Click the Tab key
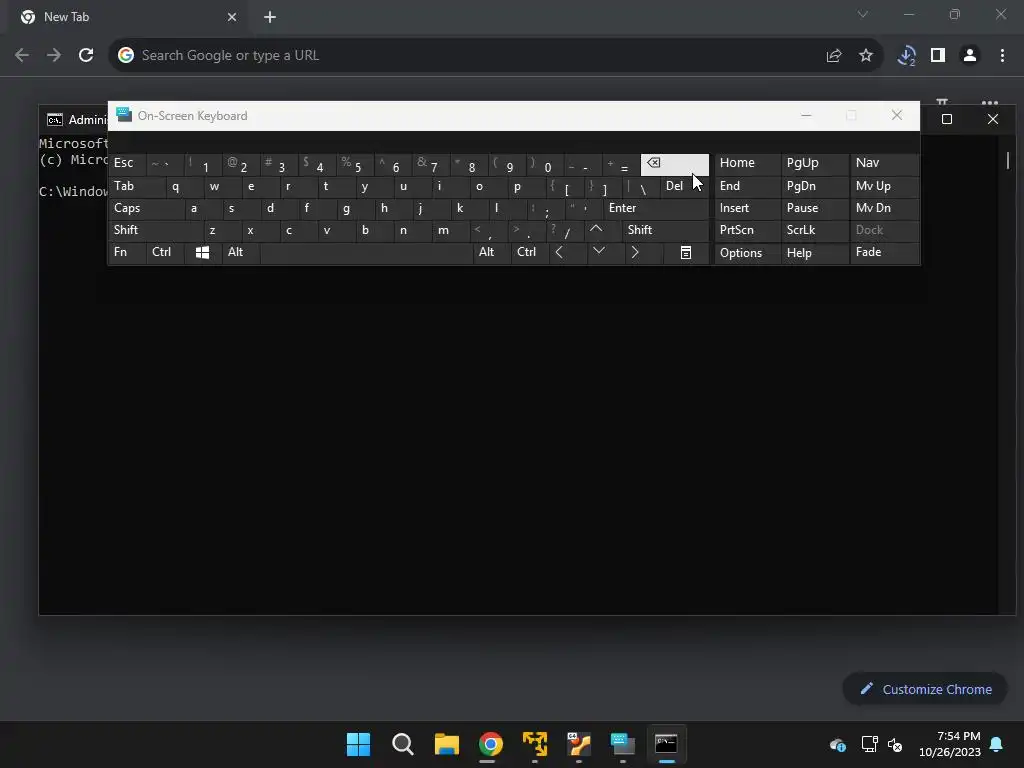Screen dimensions: 1024x768 [136, 187]
